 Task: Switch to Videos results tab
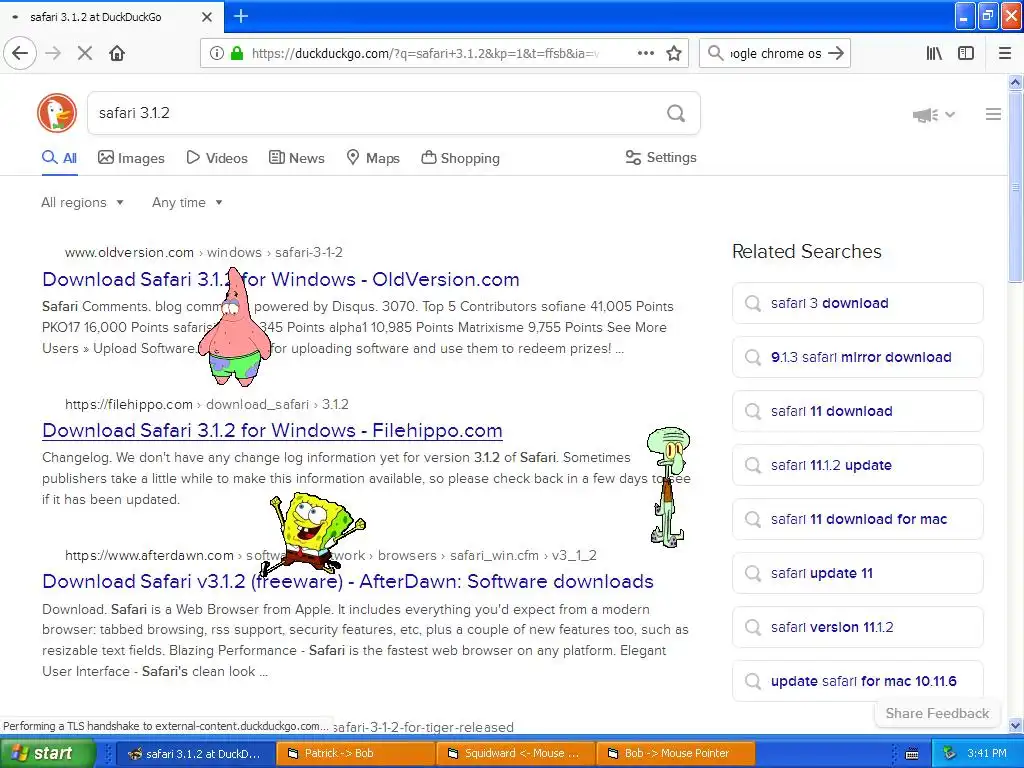click(217, 158)
